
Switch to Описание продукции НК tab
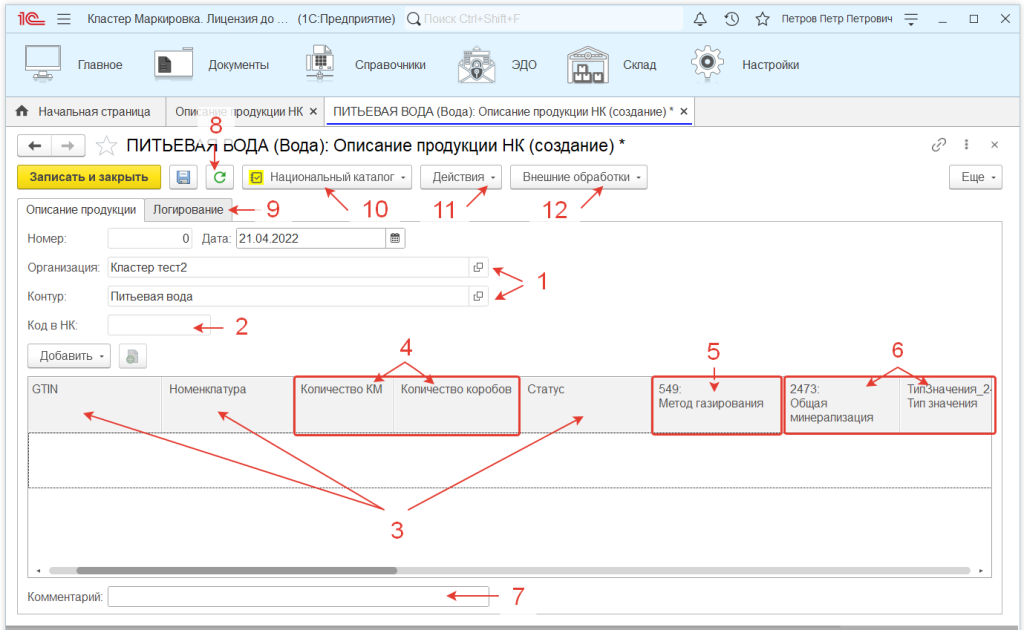click(239, 112)
